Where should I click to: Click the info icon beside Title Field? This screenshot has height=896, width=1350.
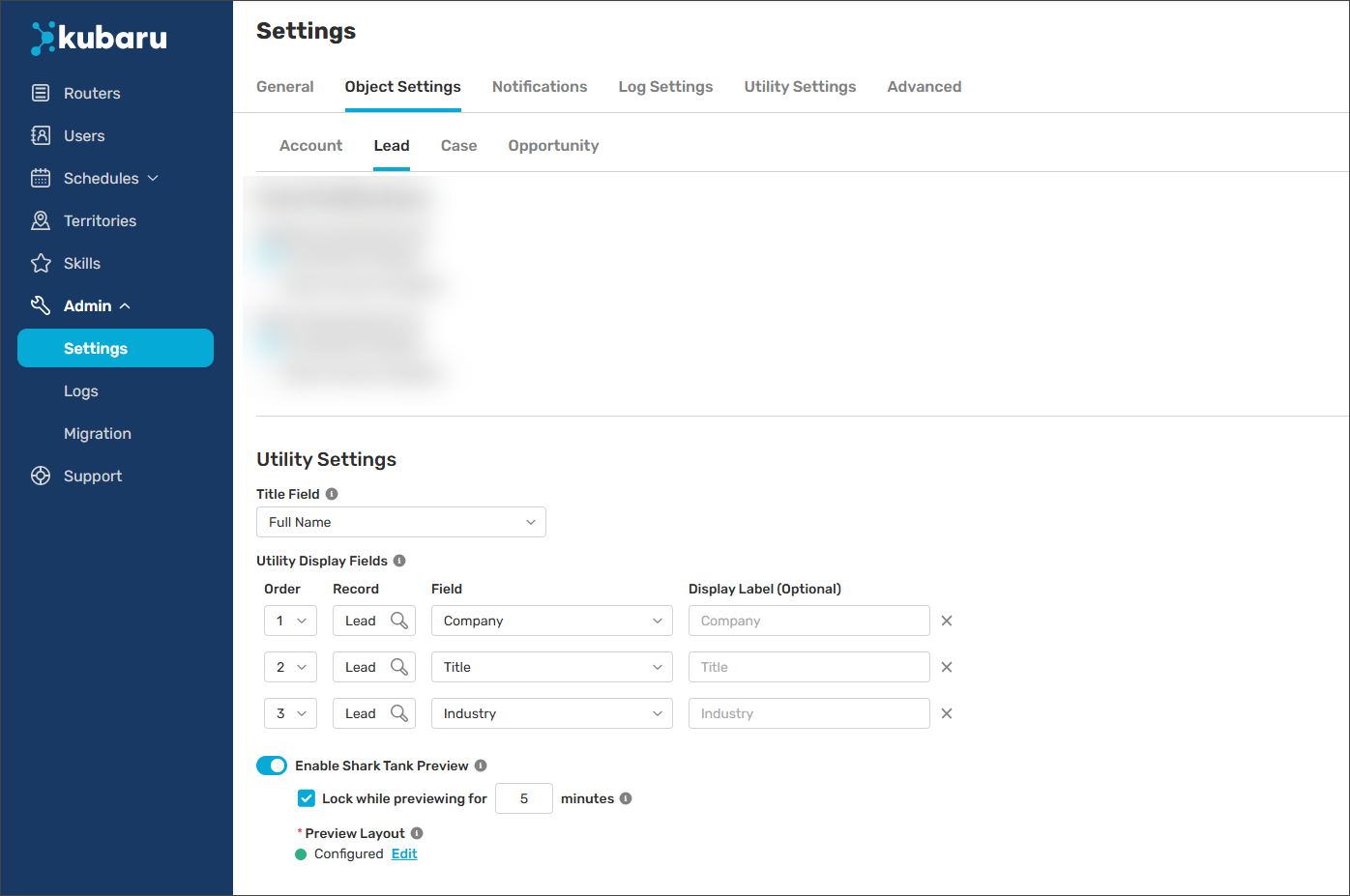332,494
